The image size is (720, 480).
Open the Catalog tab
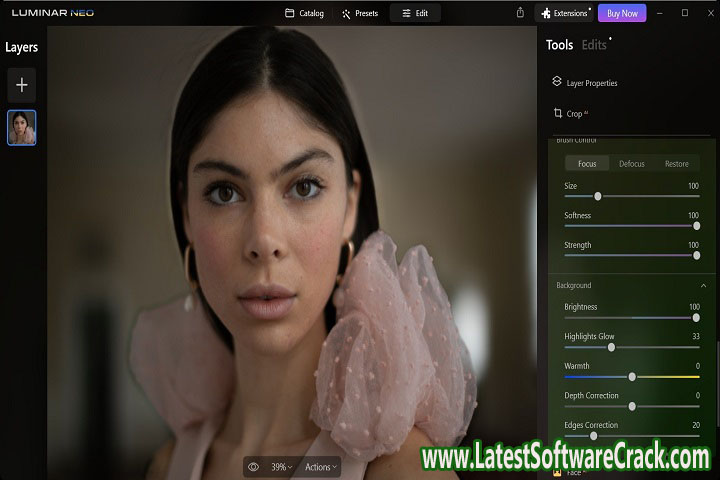[304, 13]
